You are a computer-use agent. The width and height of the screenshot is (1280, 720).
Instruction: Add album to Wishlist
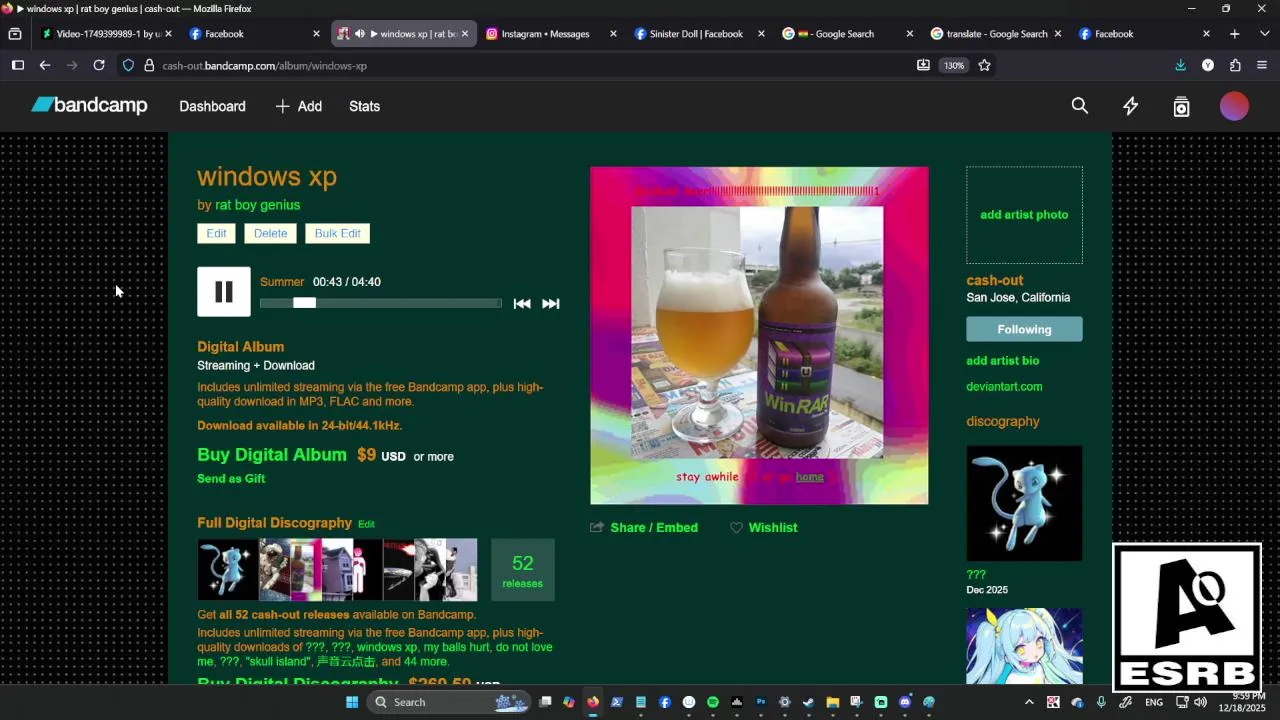pyautogui.click(x=763, y=527)
